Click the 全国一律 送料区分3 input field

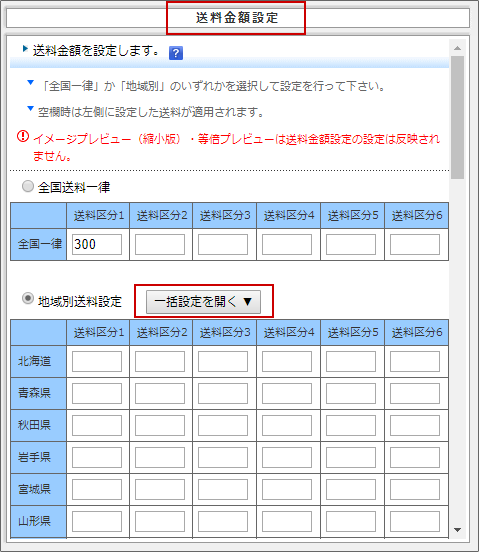tap(223, 244)
